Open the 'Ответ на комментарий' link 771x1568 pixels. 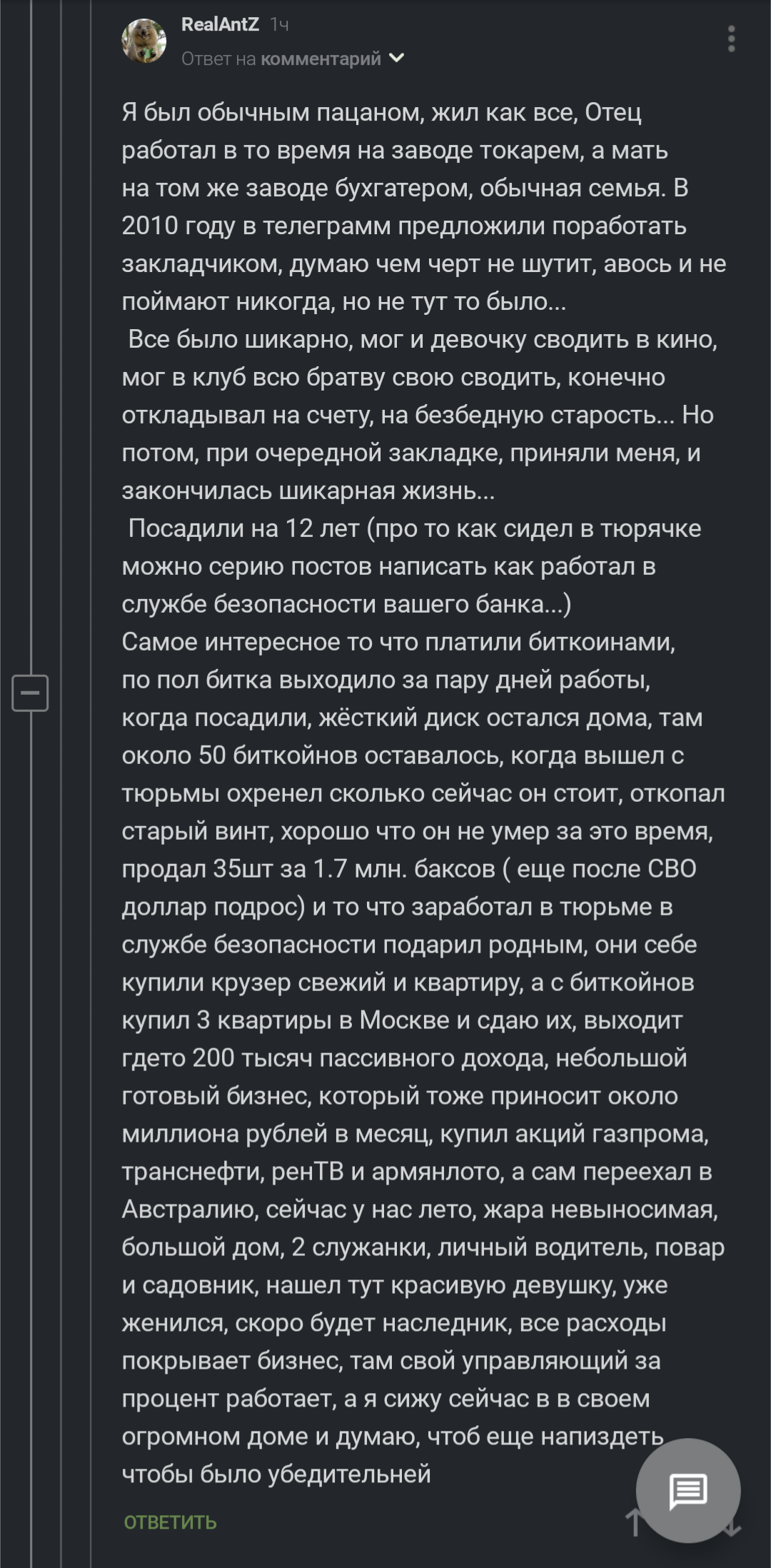pos(281,59)
